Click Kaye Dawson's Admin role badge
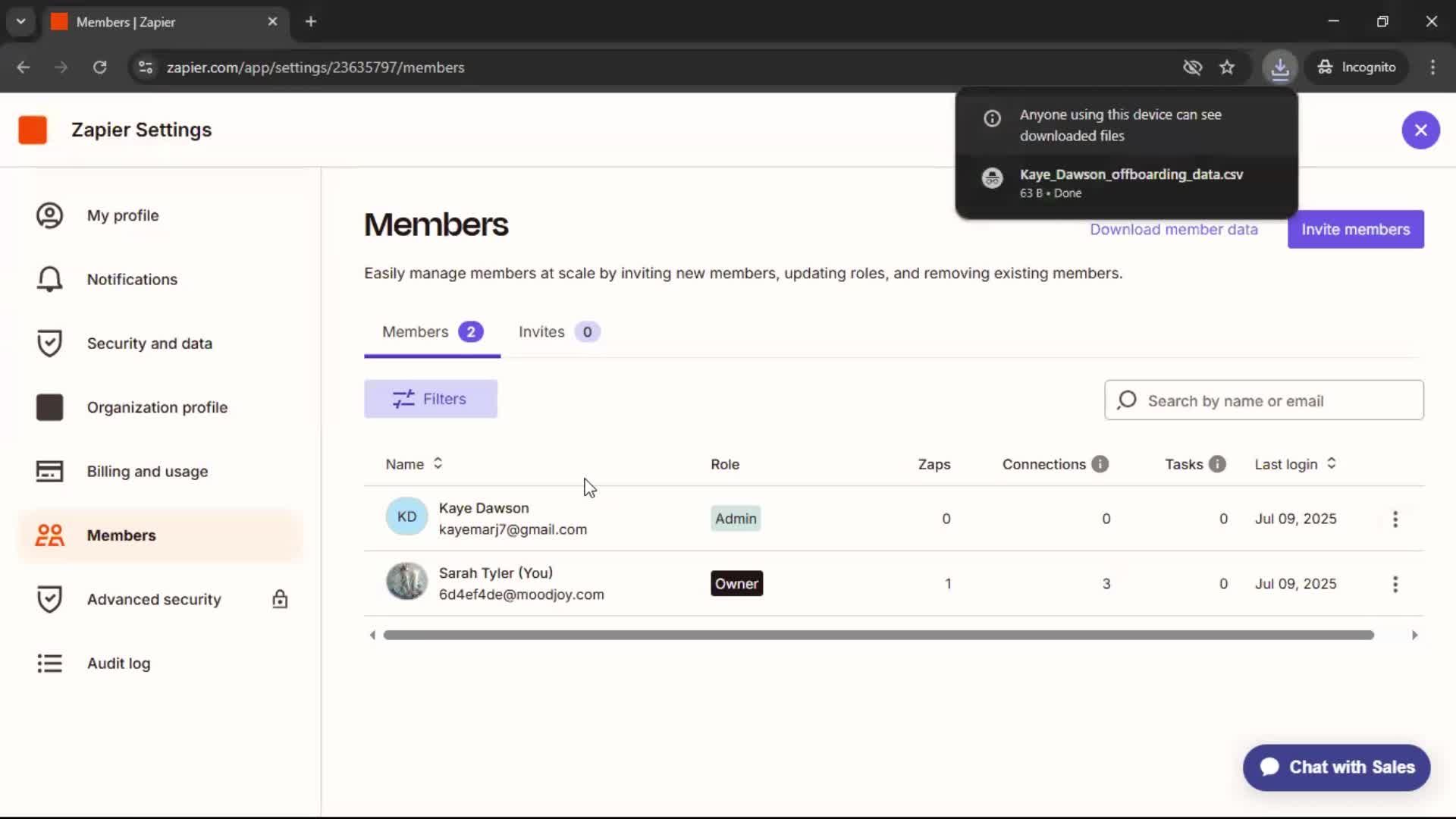This screenshot has height=819, width=1456. click(736, 519)
